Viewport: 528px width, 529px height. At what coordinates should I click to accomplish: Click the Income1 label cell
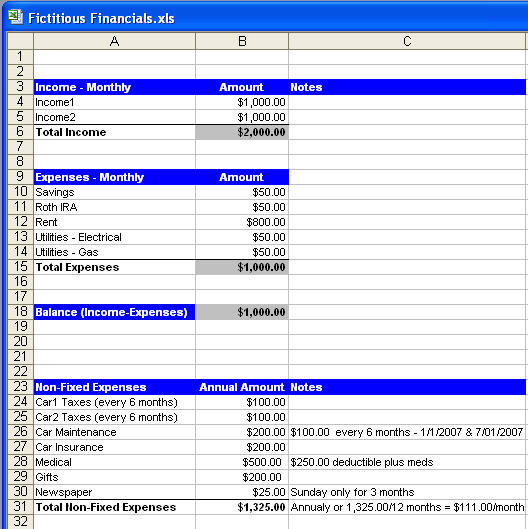point(114,102)
